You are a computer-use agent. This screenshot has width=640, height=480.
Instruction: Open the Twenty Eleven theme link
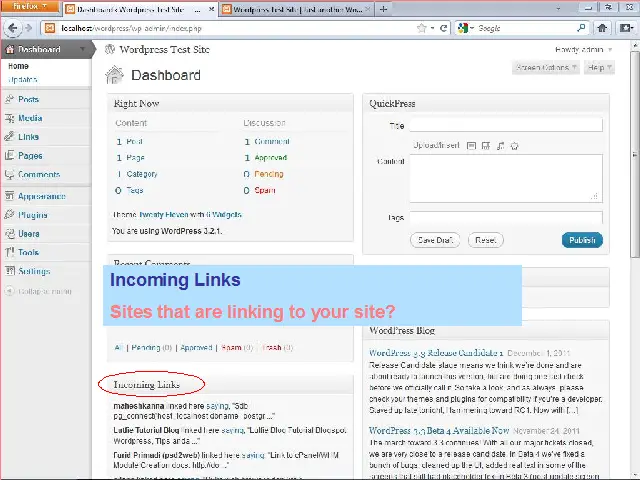pyautogui.click(x=164, y=214)
